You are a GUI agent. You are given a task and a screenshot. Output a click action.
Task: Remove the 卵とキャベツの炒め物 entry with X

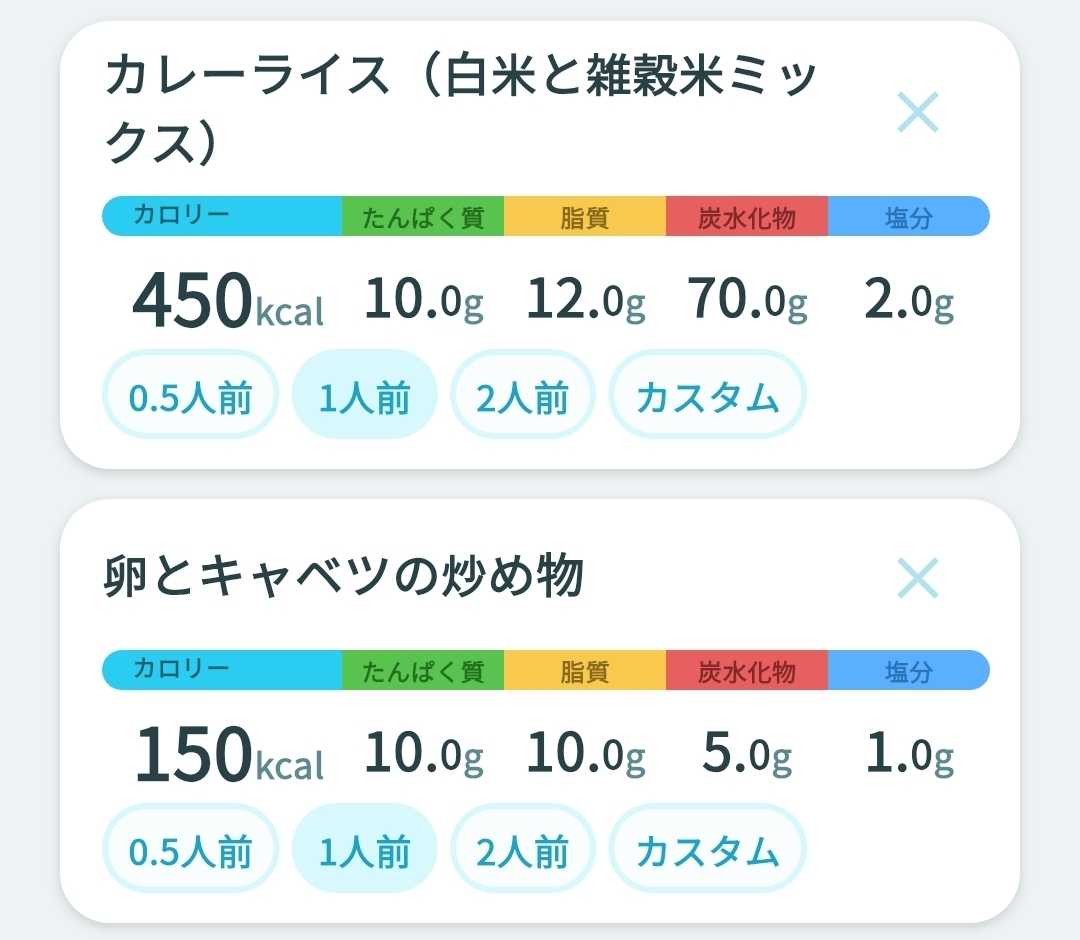[917, 578]
